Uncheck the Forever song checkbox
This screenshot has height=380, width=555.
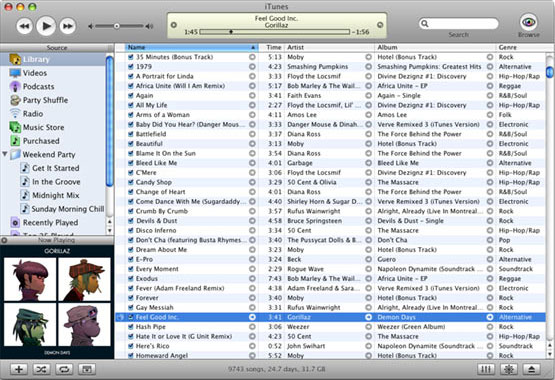(131, 298)
